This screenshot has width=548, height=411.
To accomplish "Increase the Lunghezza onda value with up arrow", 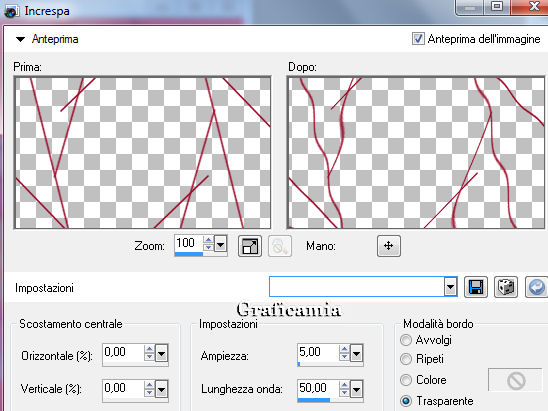I will pyautogui.click(x=344, y=385).
